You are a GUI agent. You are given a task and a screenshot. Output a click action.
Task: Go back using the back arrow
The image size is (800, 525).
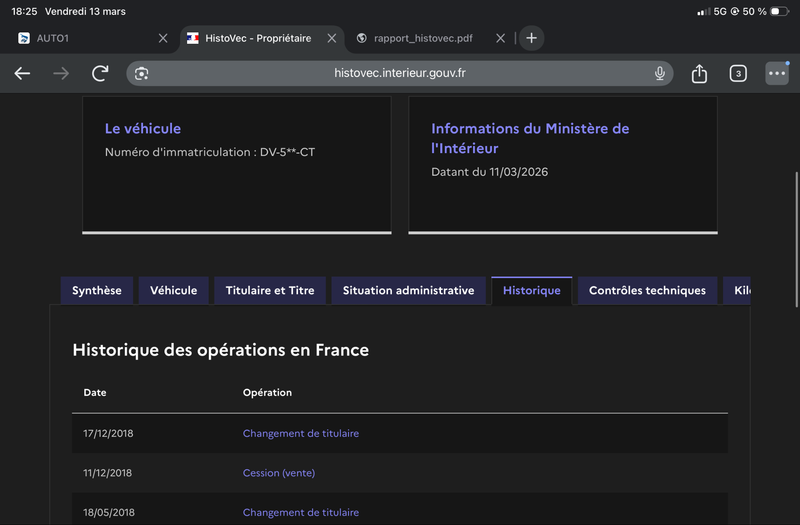pyautogui.click(x=22, y=73)
